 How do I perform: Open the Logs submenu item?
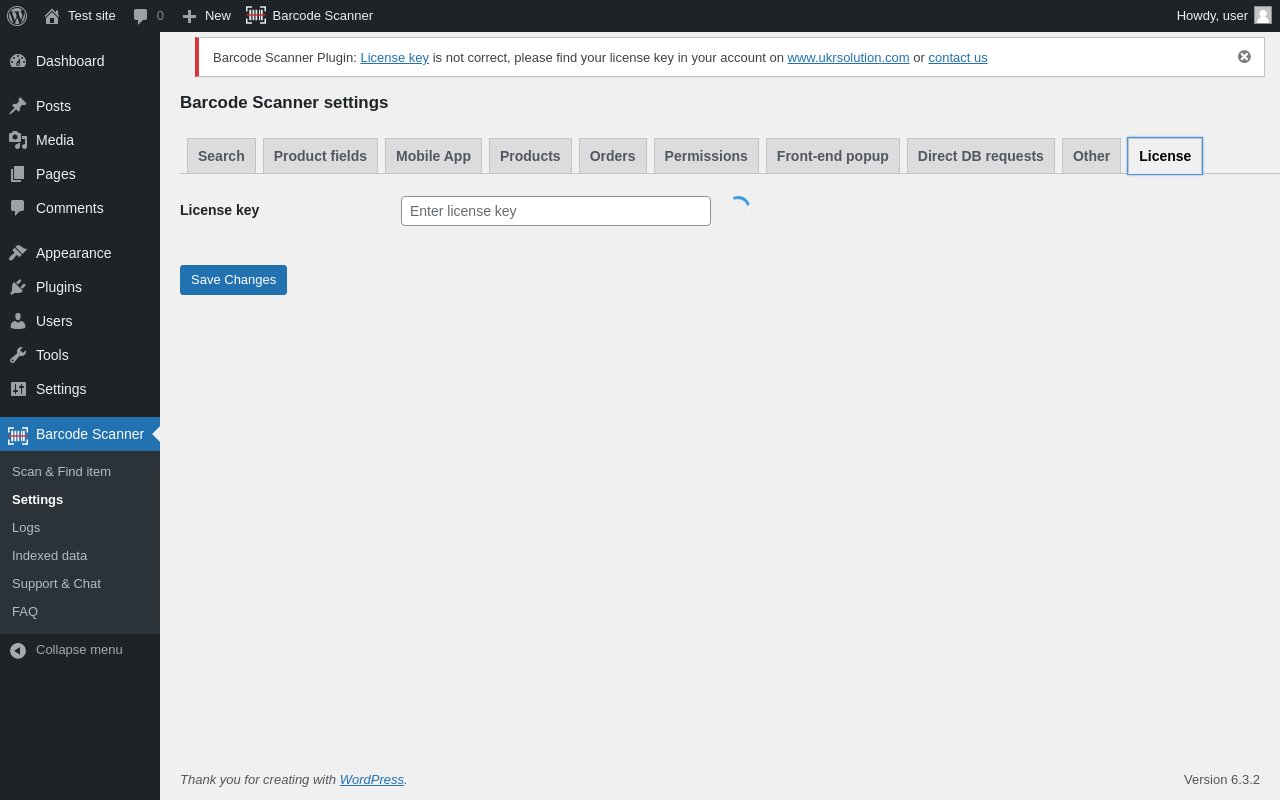point(26,528)
